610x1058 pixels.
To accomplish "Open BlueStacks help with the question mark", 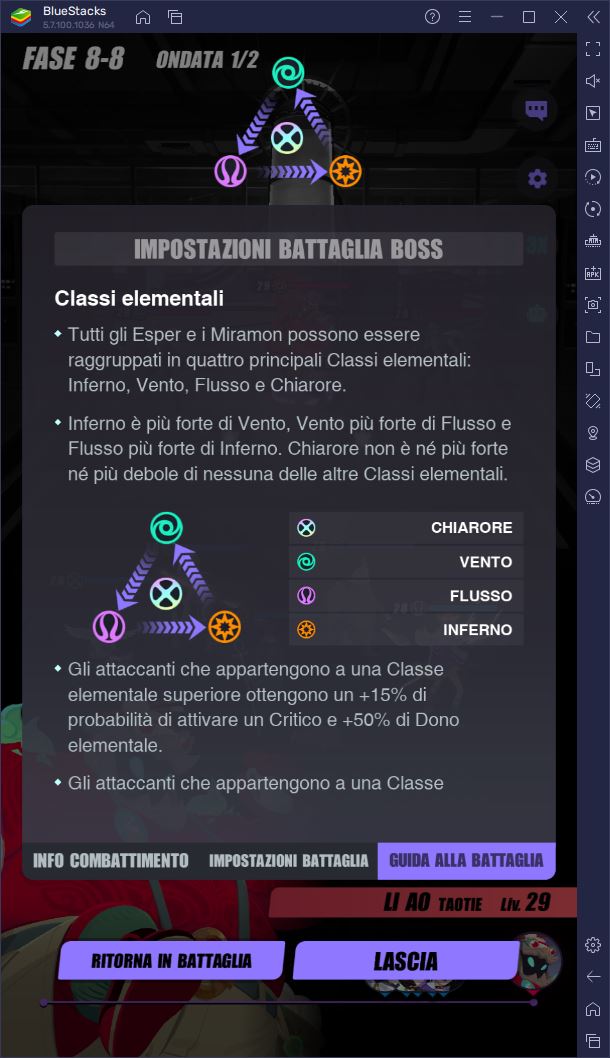I will [430, 17].
